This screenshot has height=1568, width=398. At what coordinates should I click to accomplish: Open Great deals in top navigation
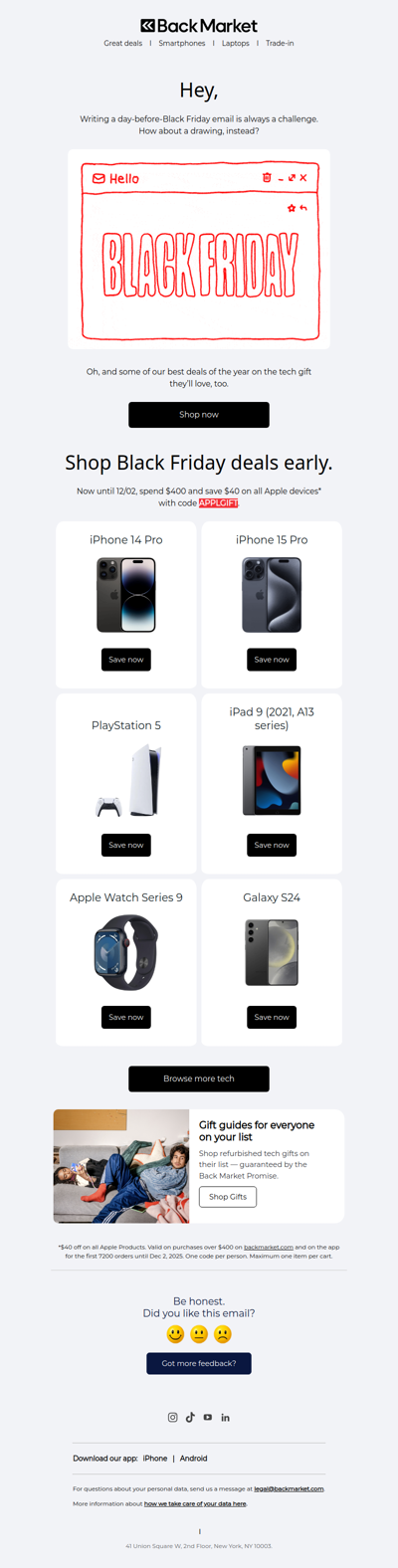tap(123, 44)
